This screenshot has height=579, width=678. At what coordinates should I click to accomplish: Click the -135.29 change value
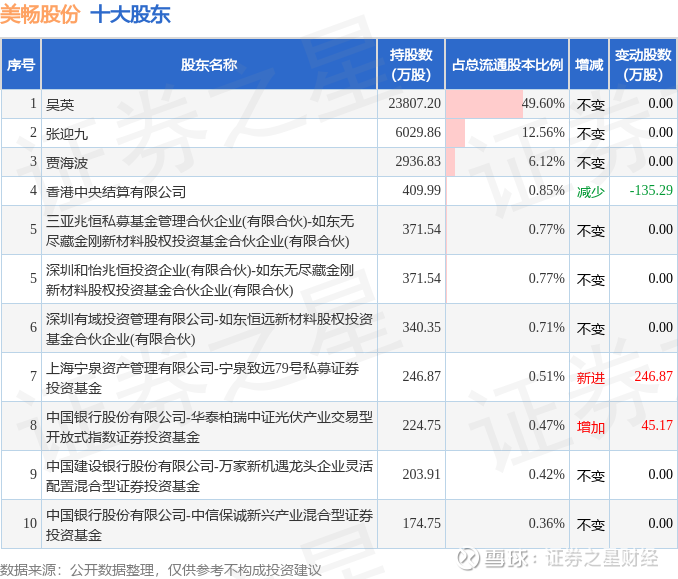(x=651, y=190)
